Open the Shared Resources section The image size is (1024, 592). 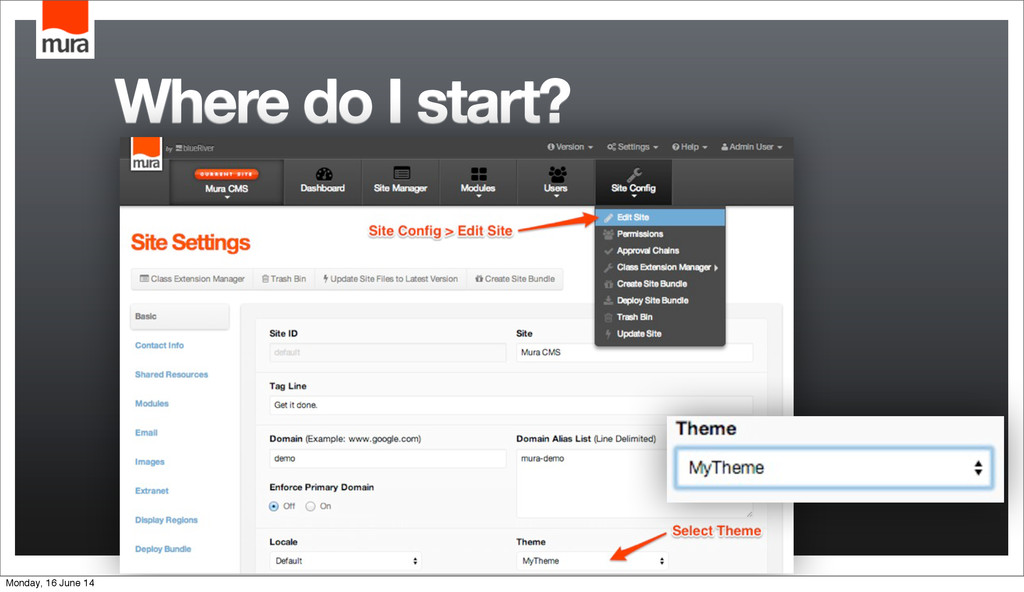click(x=172, y=375)
